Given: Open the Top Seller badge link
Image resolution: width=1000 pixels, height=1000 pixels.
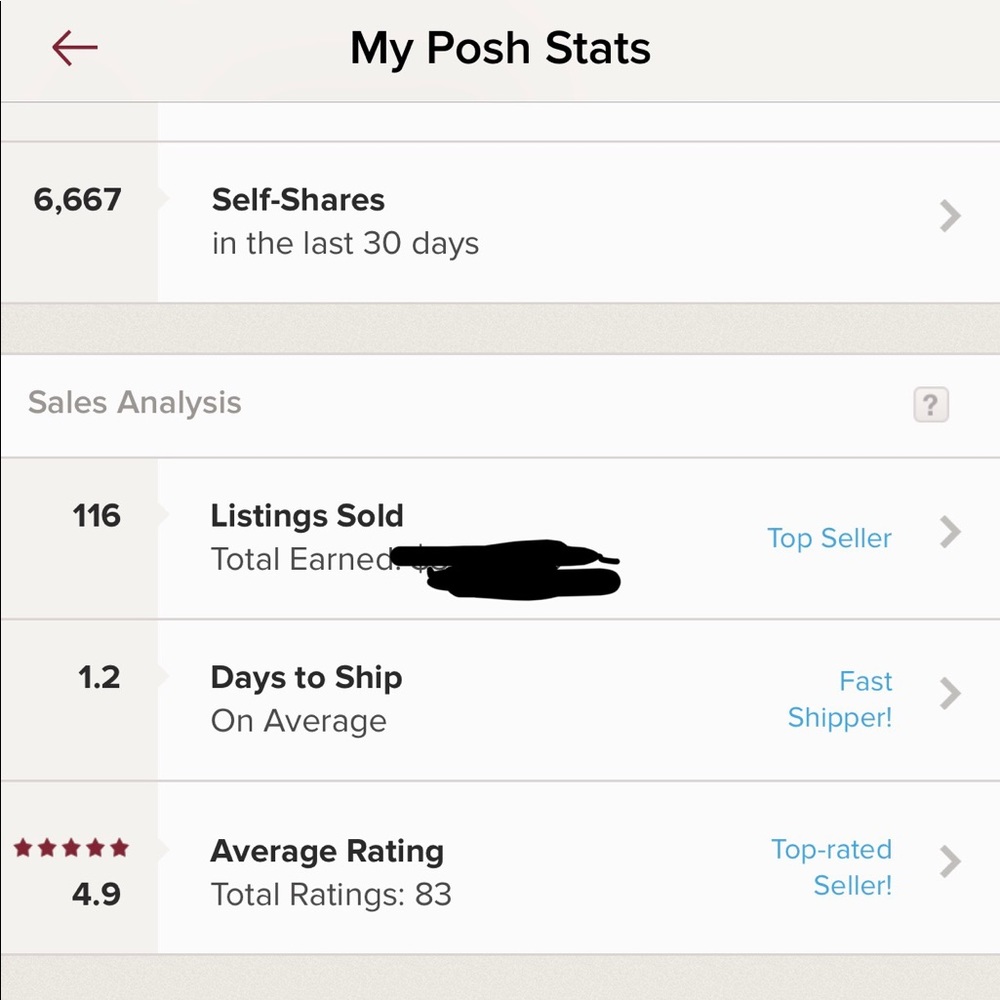Looking at the screenshot, I should point(830,538).
